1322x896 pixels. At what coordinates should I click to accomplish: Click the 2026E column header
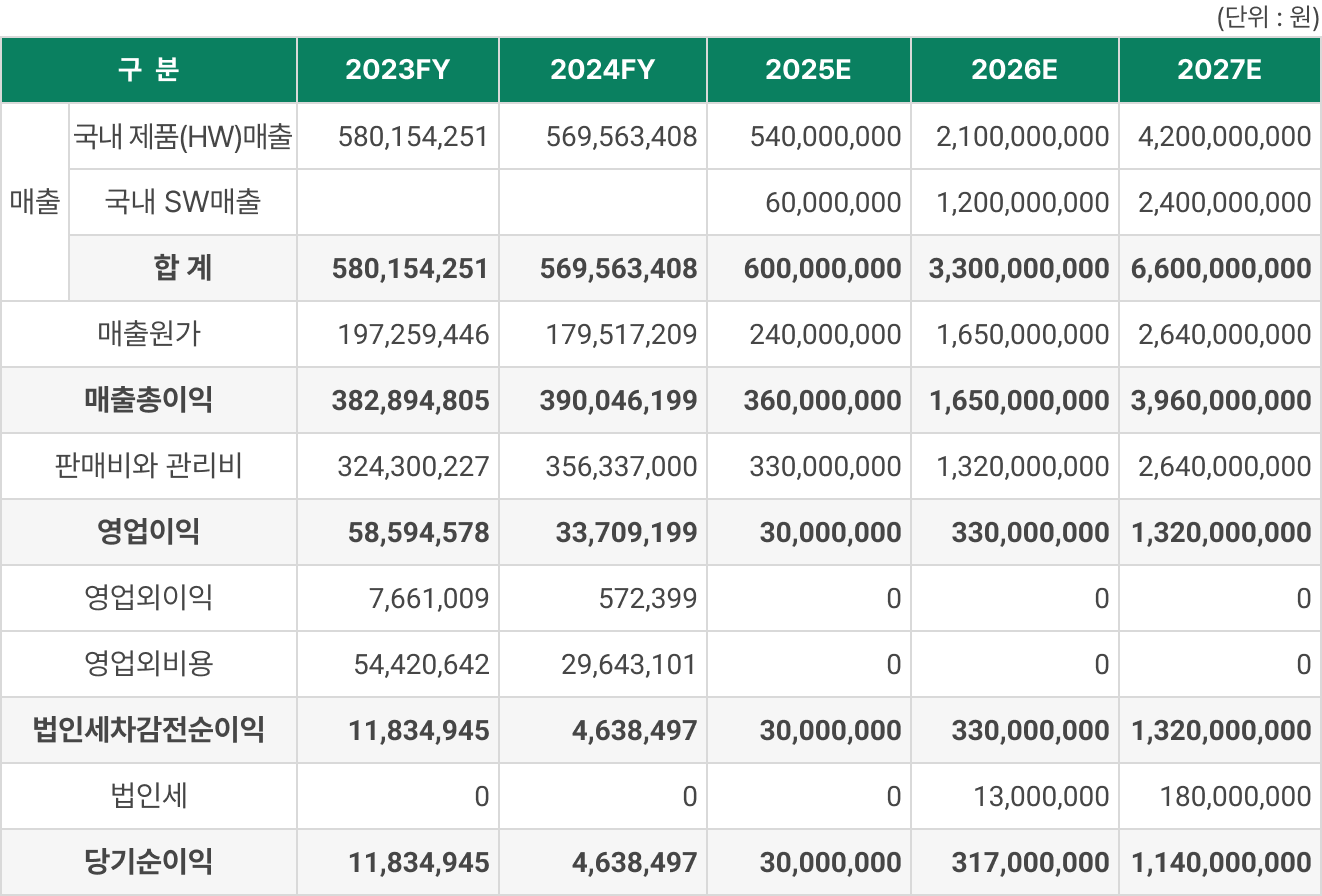[x=1014, y=70]
